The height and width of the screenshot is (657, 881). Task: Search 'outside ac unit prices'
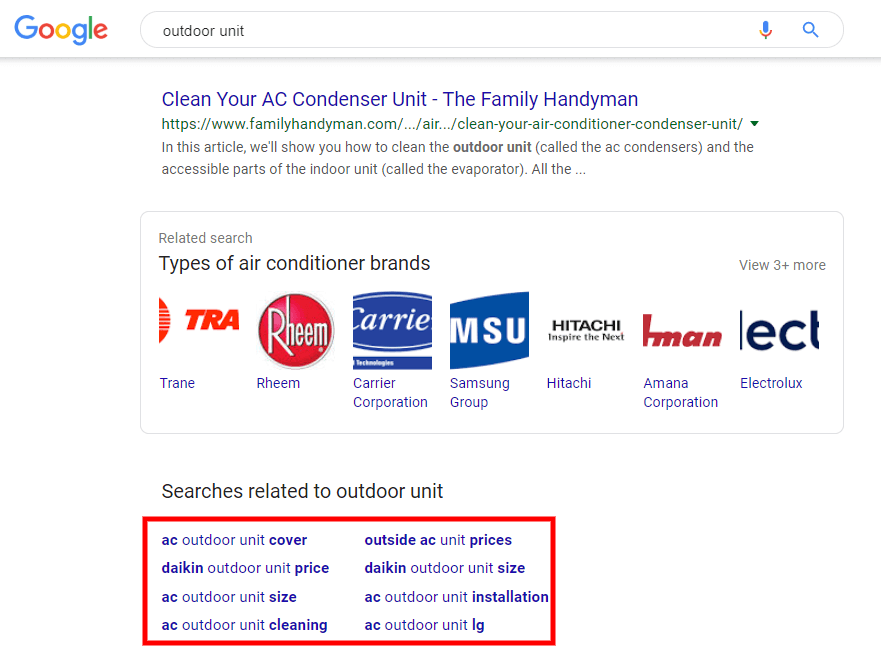point(438,540)
